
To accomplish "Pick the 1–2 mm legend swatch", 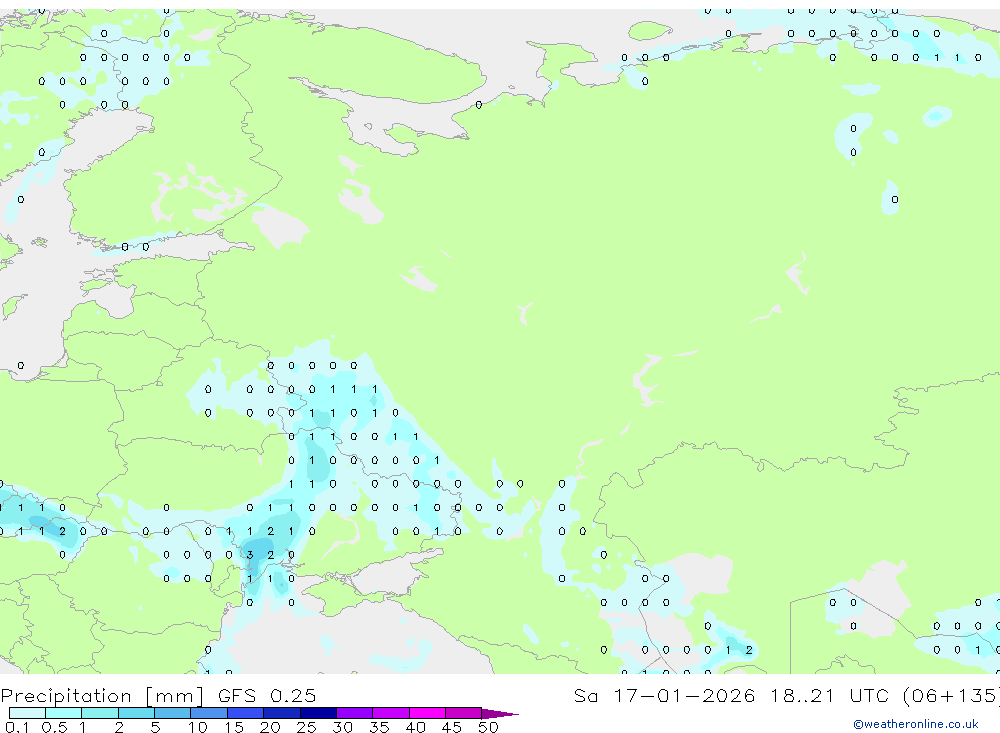I will coord(100,713).
